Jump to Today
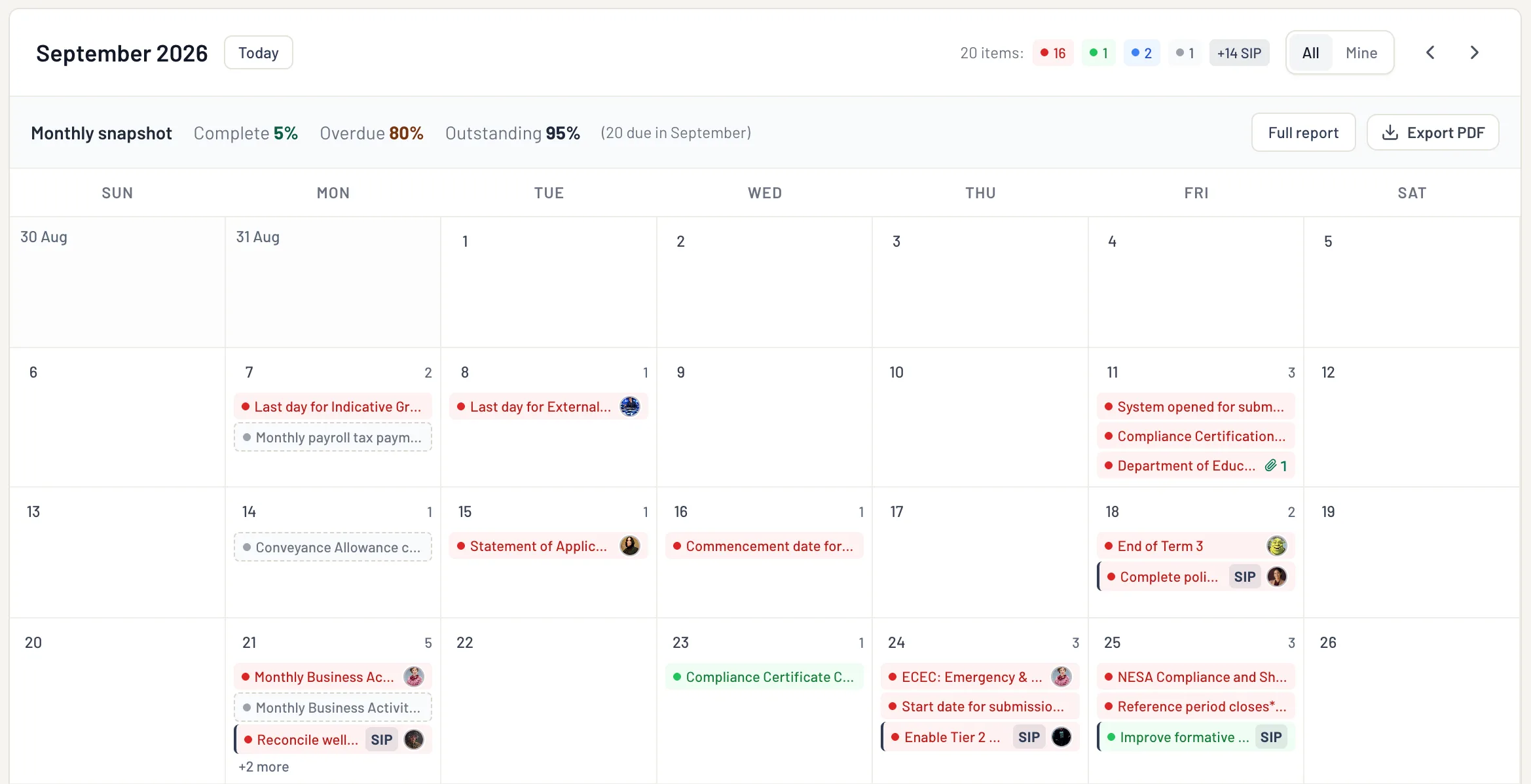The width and height of the screenshot is (1531, 784). pos(259,53)
